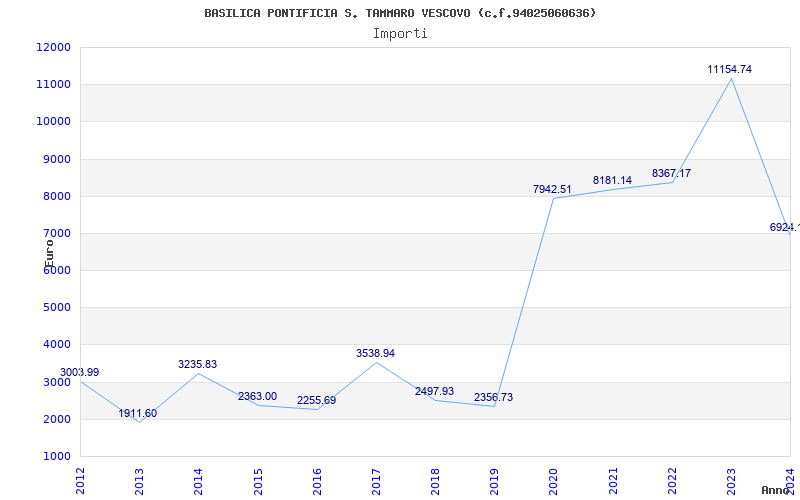Click the y-axis tick 5000
This screenshot has height=500, width=800.
[56, 308]
